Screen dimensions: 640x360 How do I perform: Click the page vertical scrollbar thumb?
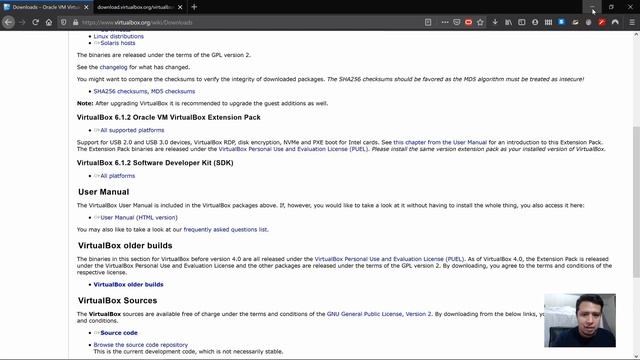(x=636, y=202)
